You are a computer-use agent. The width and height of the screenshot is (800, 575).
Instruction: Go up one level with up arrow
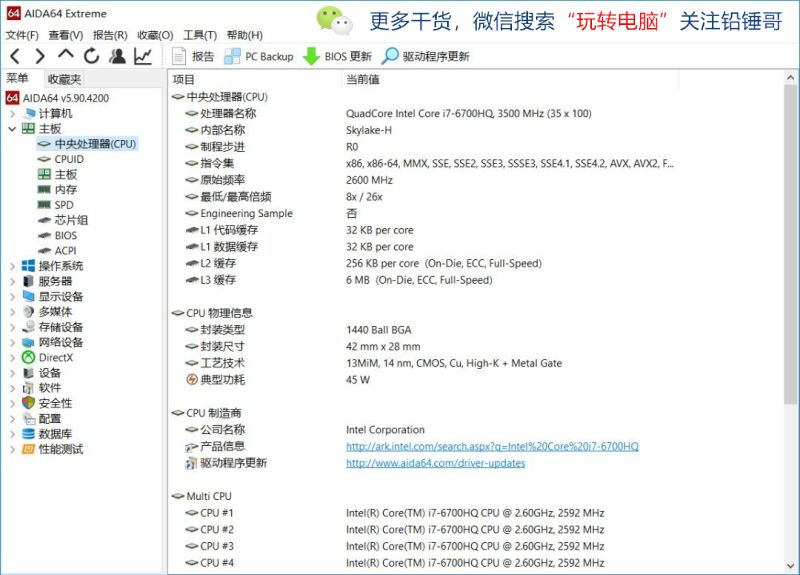pos(66,54)
